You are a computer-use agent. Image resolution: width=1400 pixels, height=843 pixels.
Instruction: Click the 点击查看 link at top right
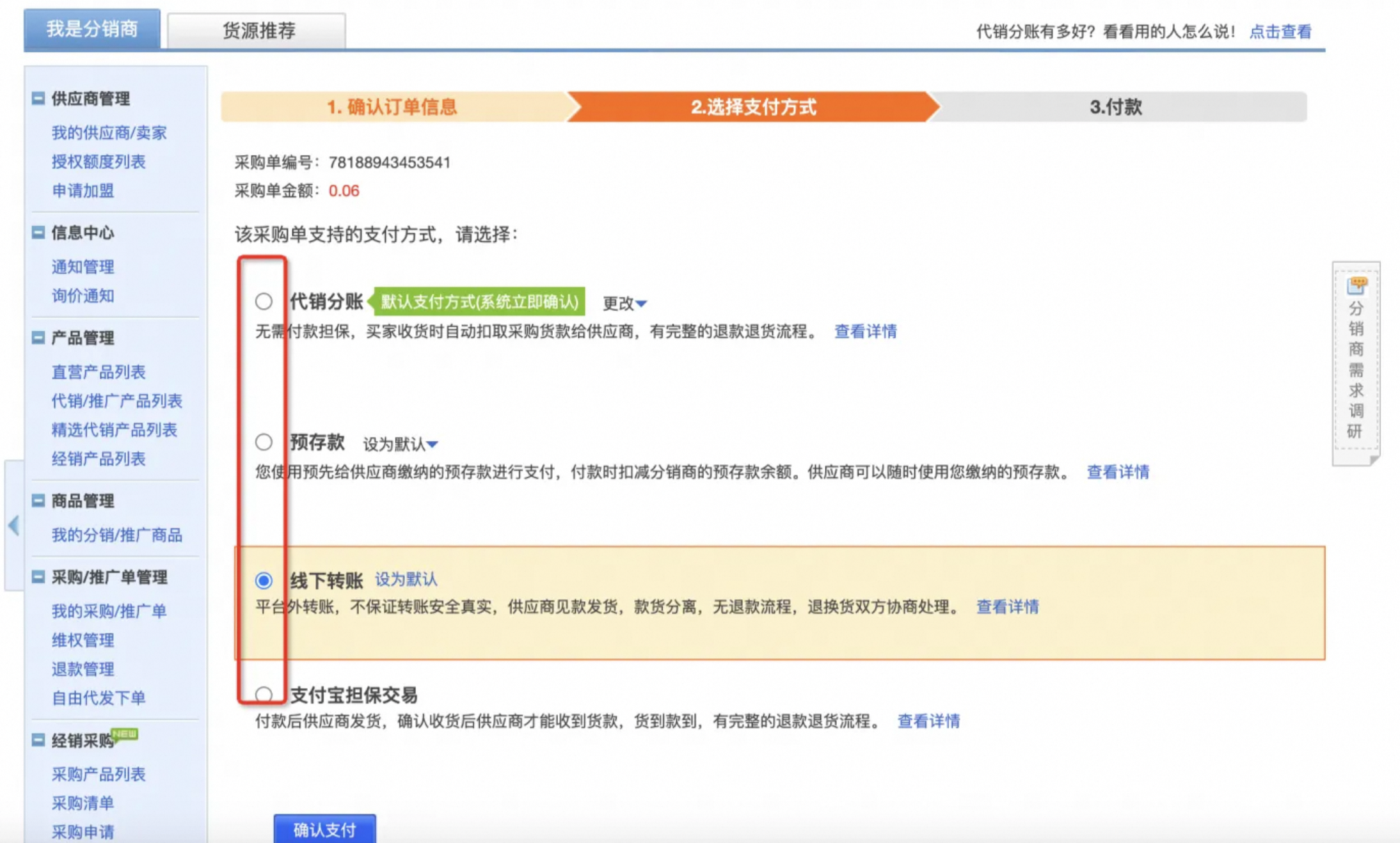point(1280,31)
